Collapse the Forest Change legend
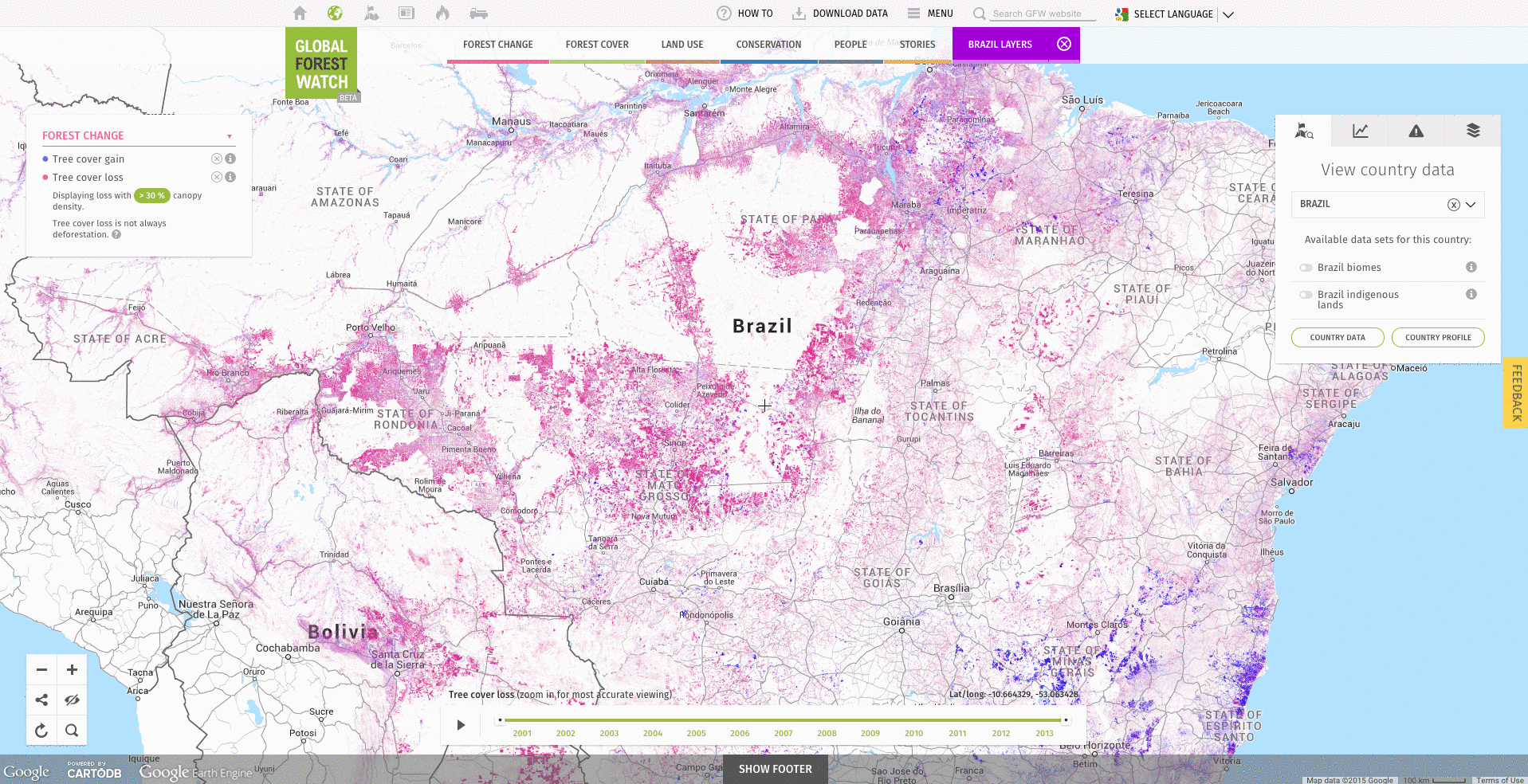 click(x=230, y=136)
